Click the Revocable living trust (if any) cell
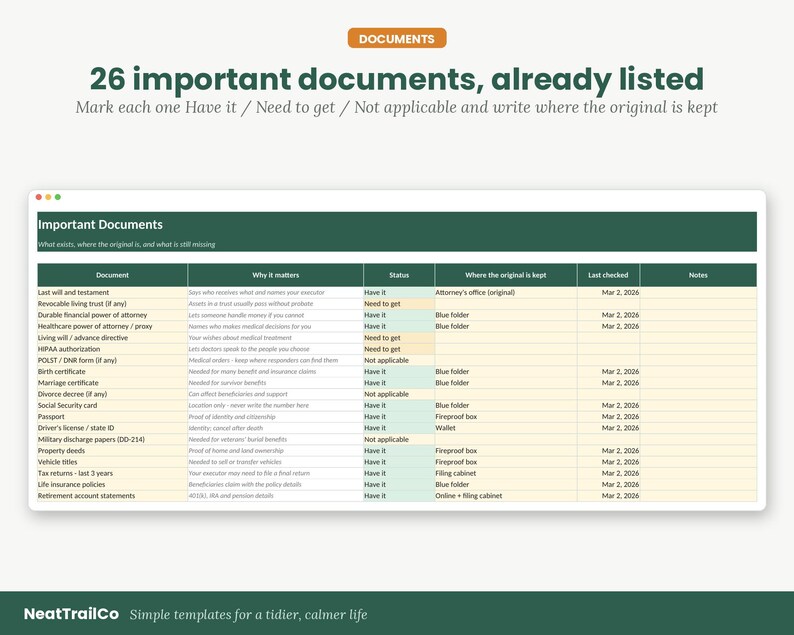 [x=112, y=304]
